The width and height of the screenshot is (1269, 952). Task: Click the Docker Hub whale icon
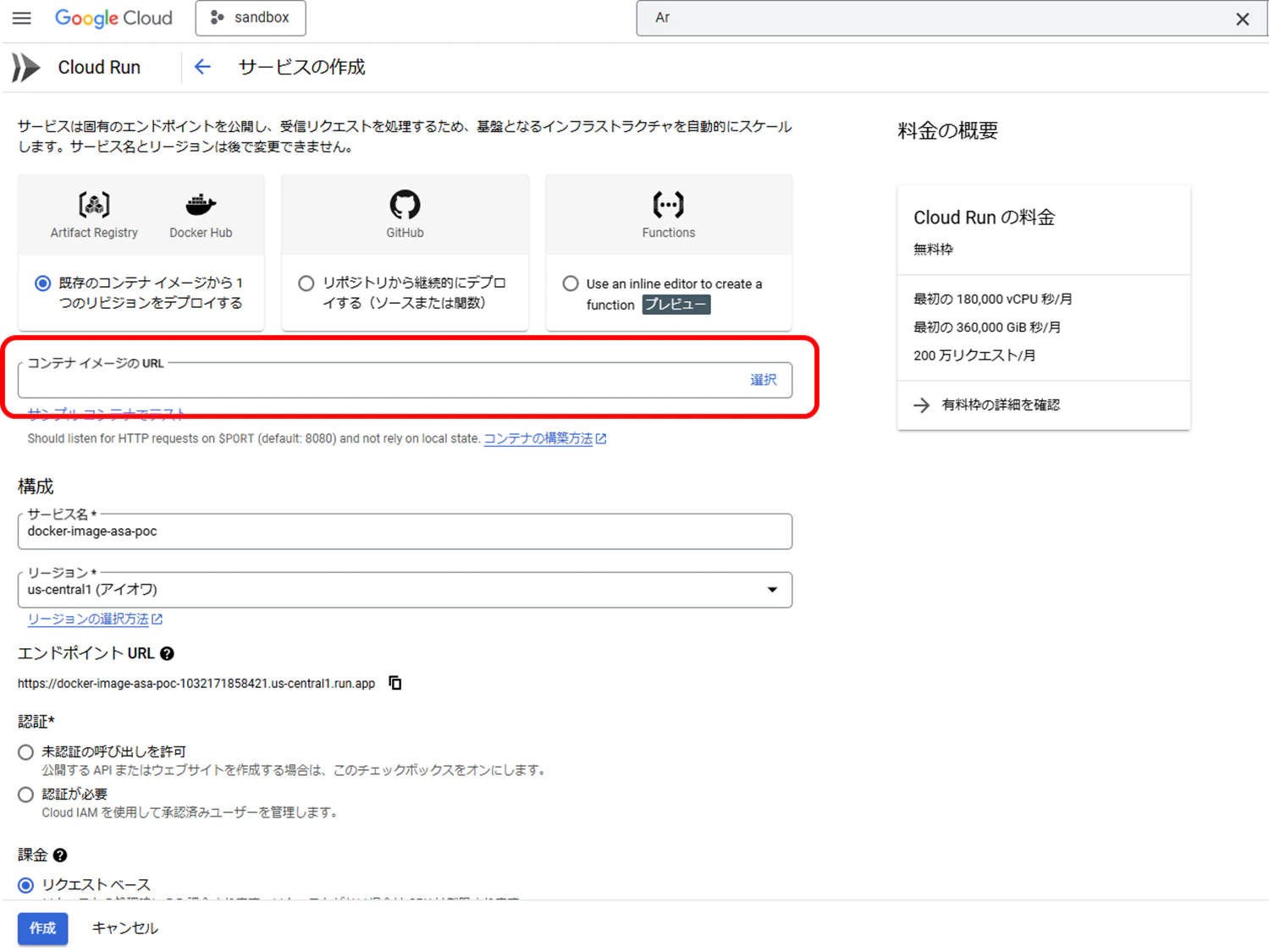[x=201, y=204]
